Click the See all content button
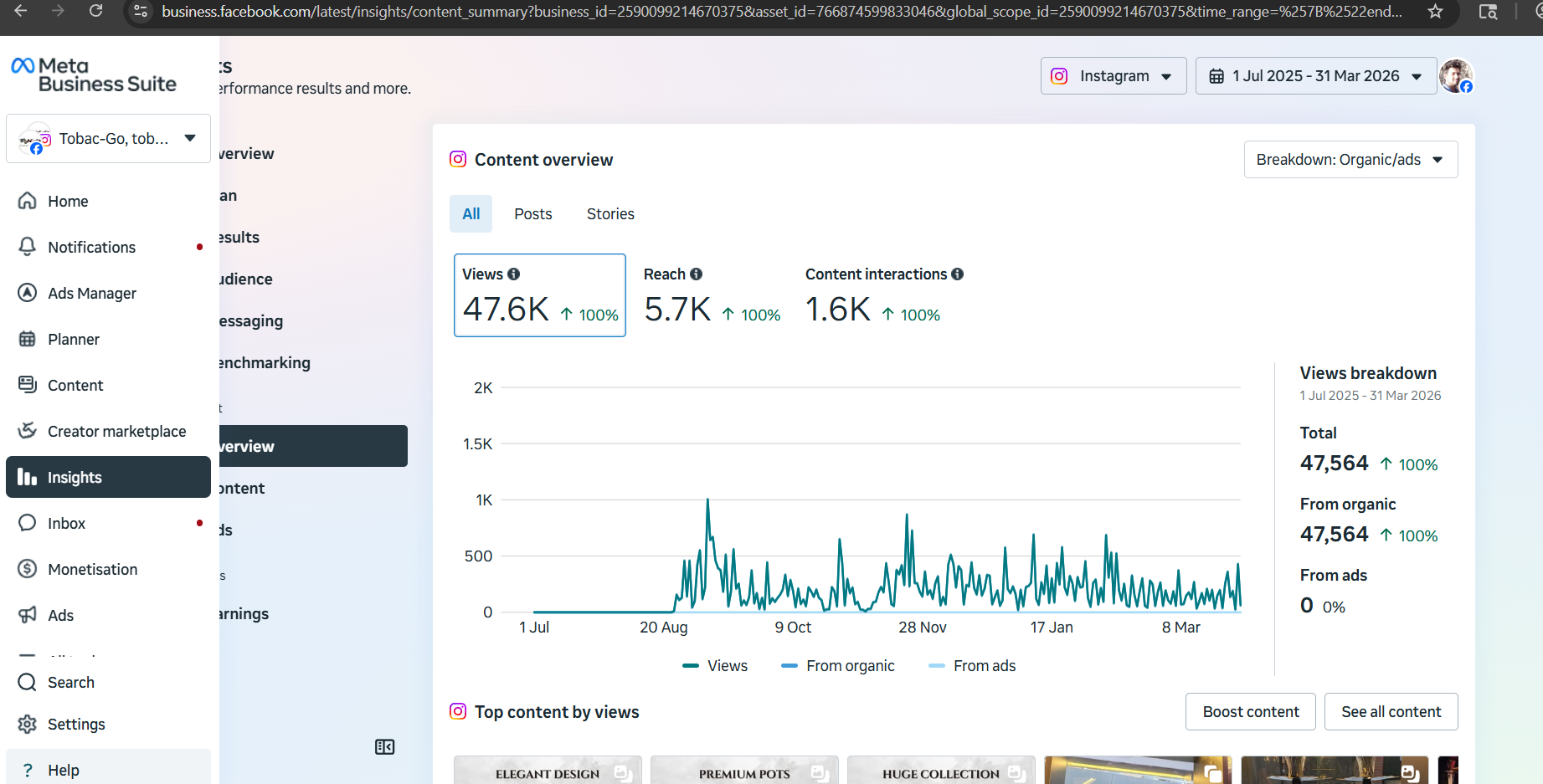Viewport: 1543px width, 784px height. 1391,712
